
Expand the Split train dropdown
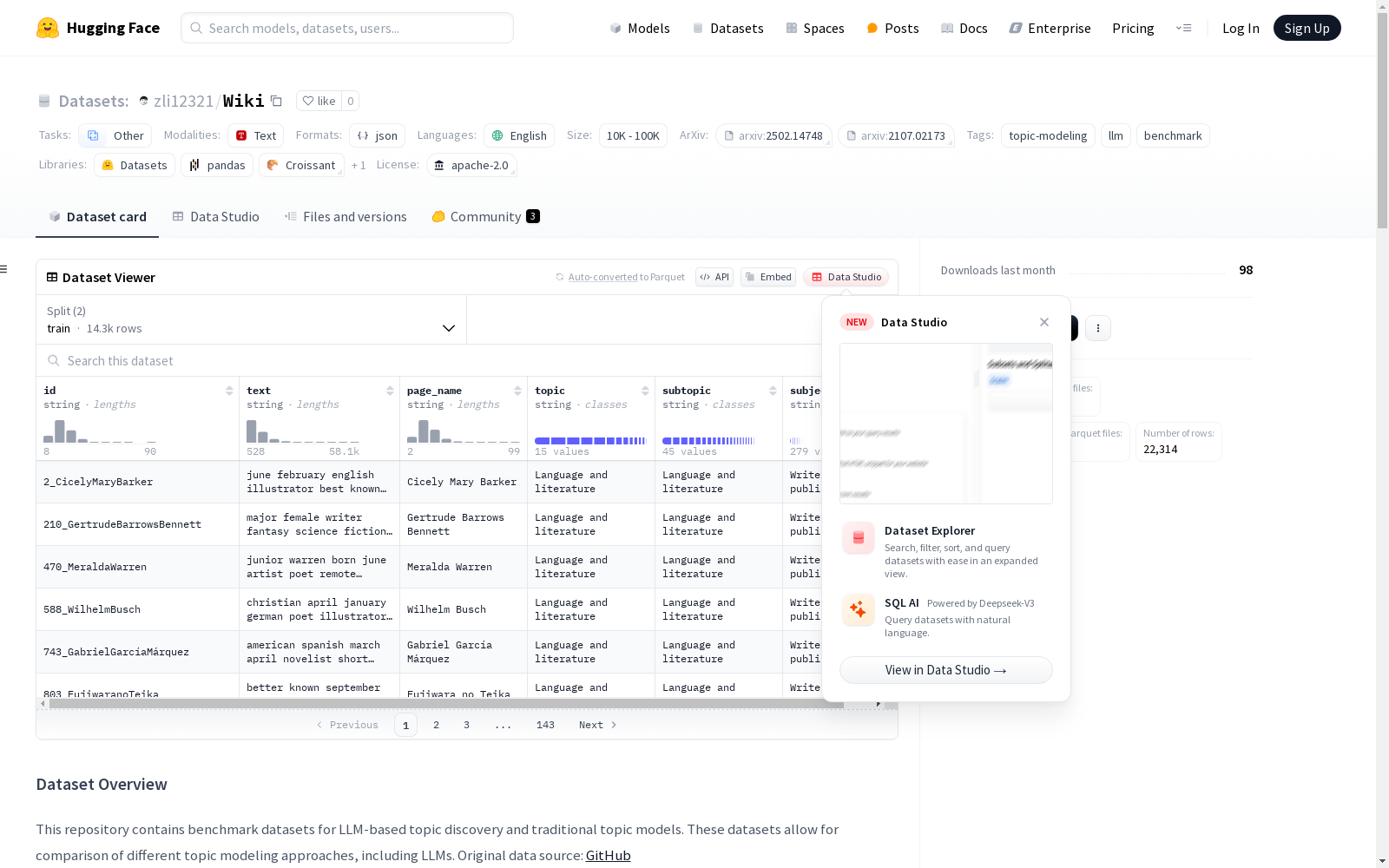(x=252, y=319)
